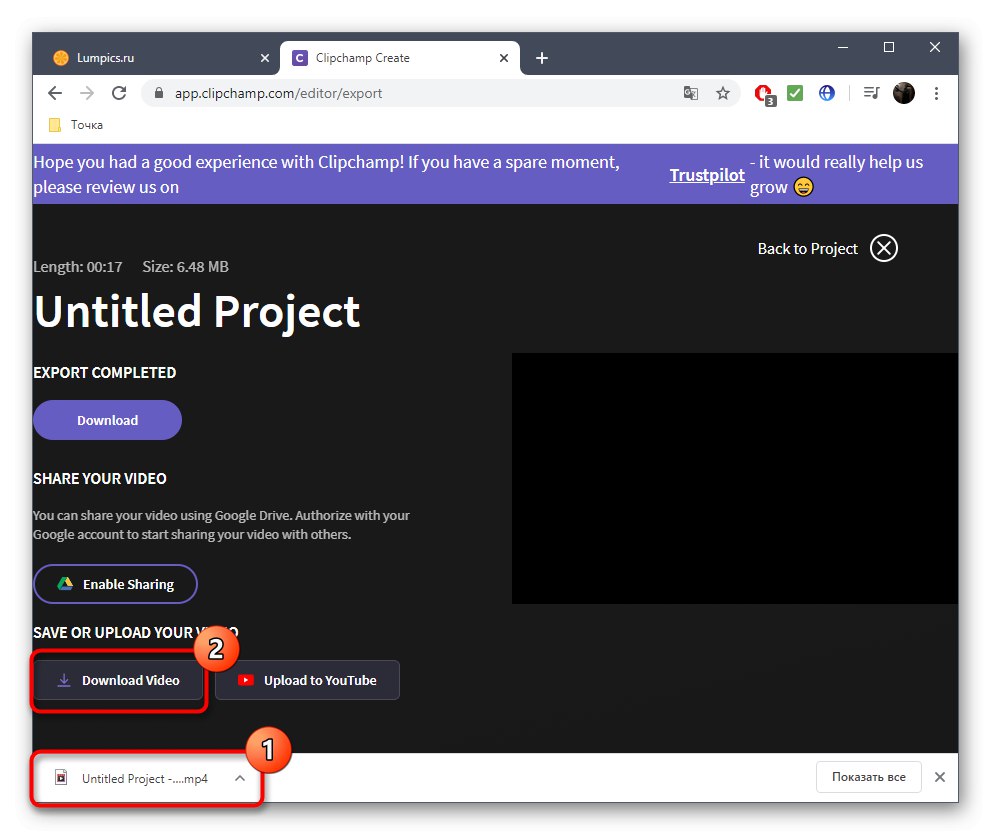
Task: Switch to the Lumpics.ru tab
Action: 150,57
